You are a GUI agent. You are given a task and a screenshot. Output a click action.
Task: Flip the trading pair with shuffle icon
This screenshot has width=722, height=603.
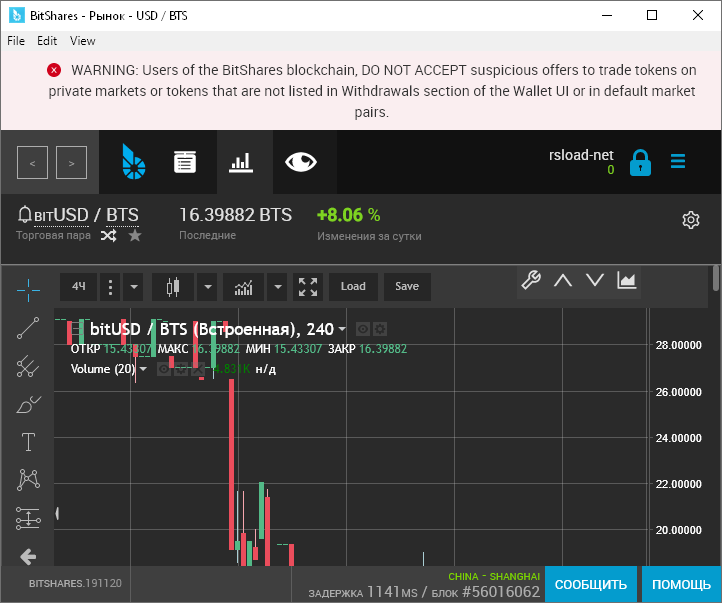[x=109, y=236]
